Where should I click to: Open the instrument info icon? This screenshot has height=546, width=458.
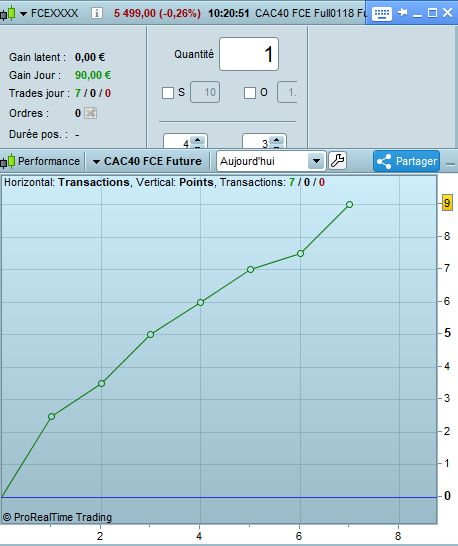click(96, 13)
